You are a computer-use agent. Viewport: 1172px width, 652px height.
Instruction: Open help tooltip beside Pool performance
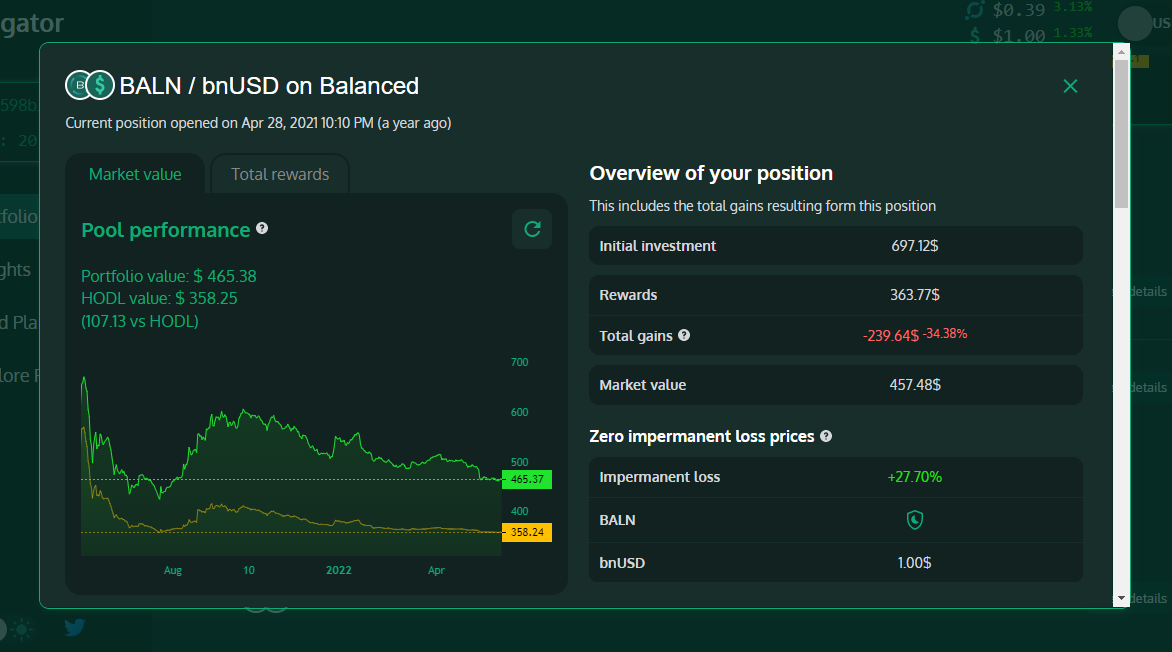pos(262,229)
